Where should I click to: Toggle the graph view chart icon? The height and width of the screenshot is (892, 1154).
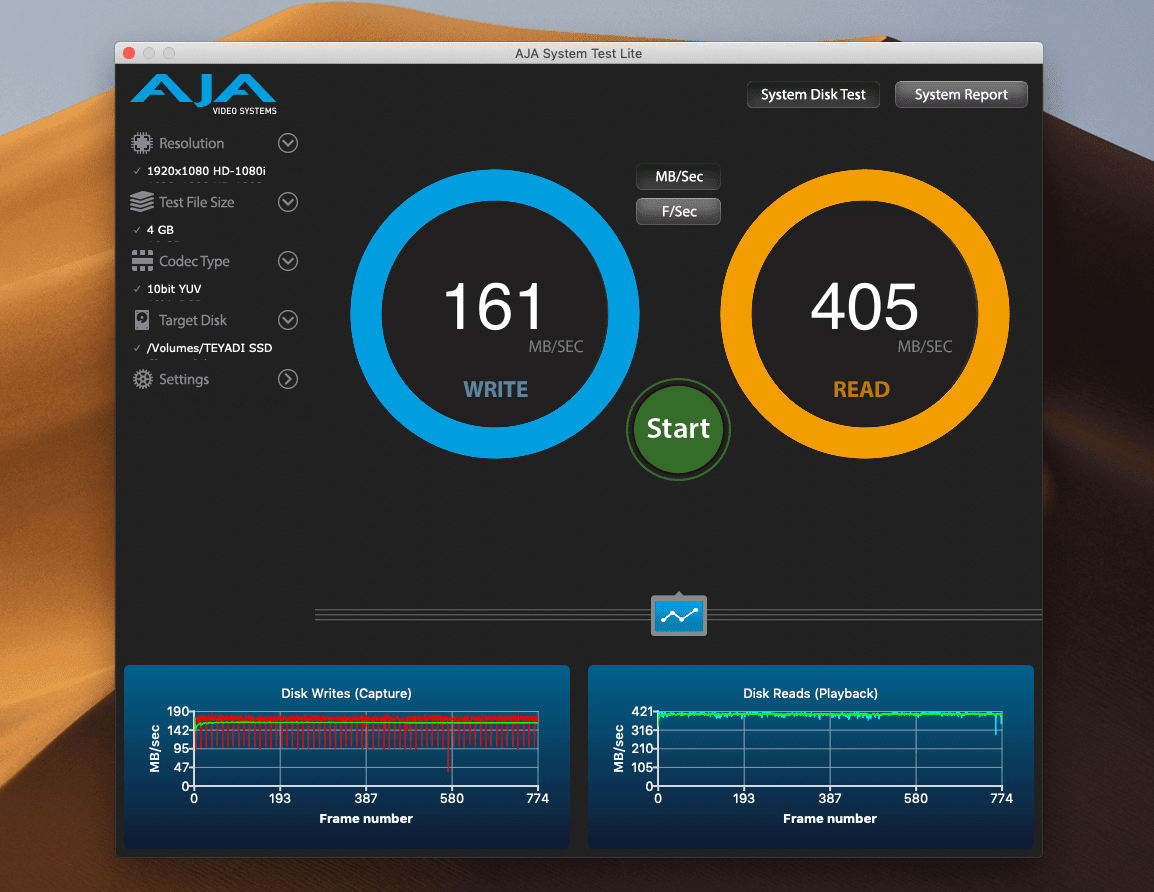(679, 615)
